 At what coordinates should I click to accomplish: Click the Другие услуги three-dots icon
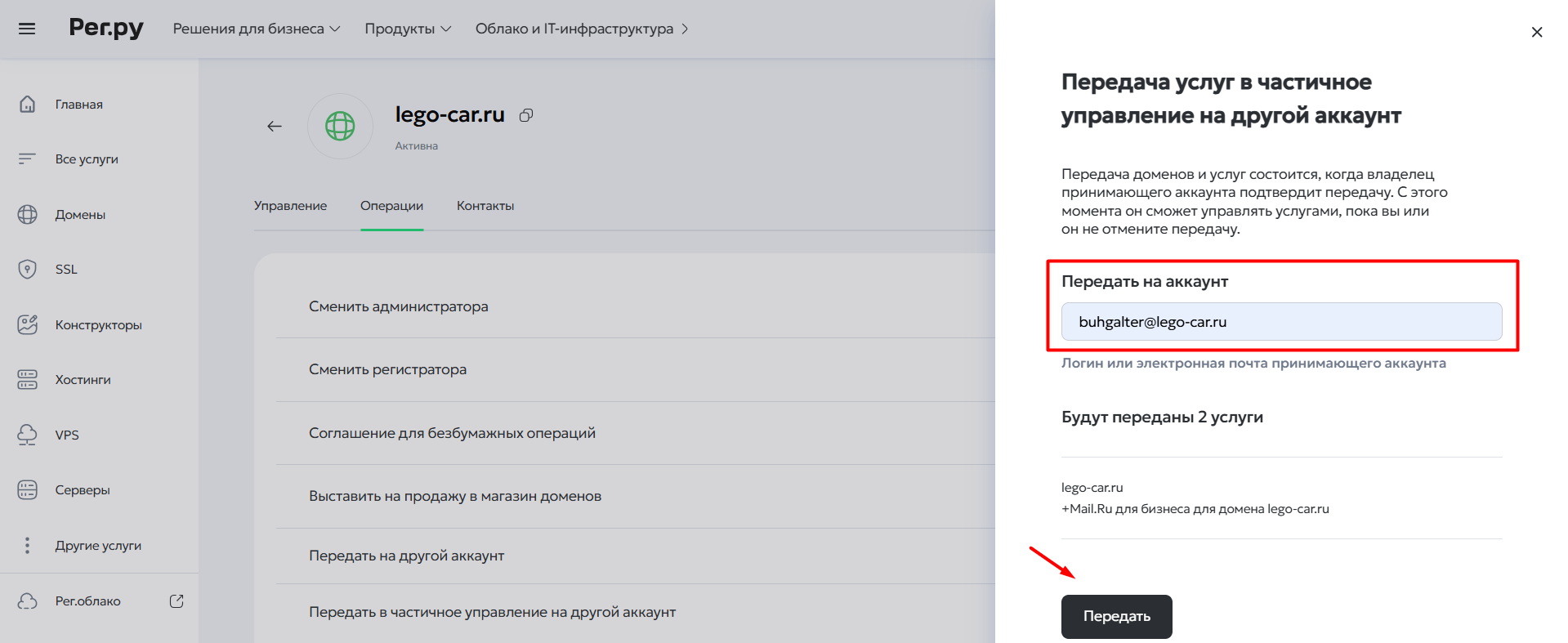point(27,545)
